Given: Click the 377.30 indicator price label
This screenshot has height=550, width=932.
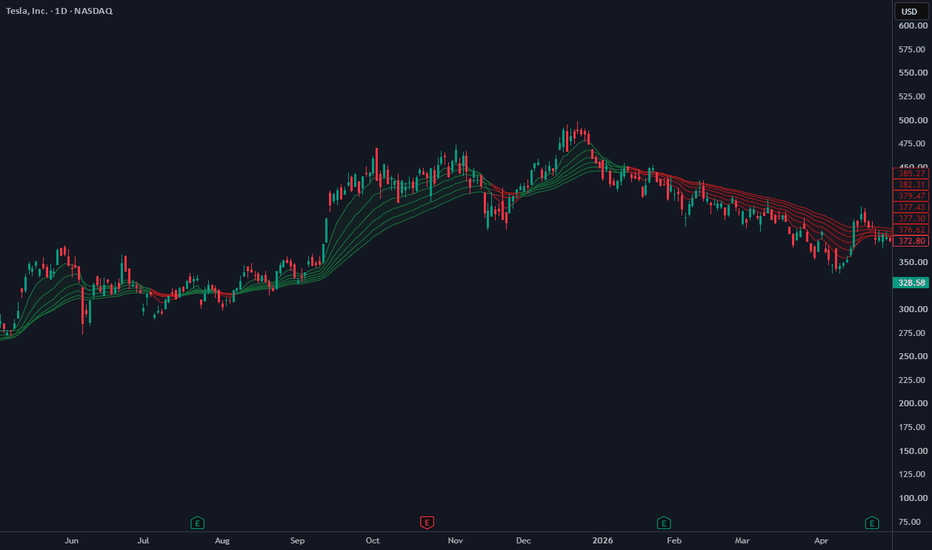Looking at the screenshot, I should pos(911,218).
